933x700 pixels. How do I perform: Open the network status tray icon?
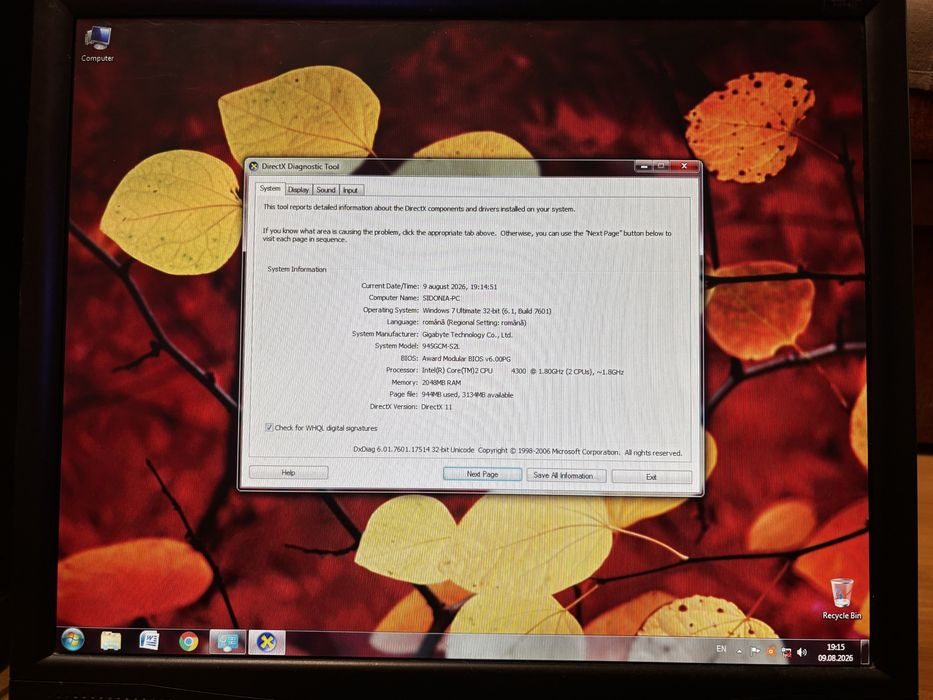787,652
